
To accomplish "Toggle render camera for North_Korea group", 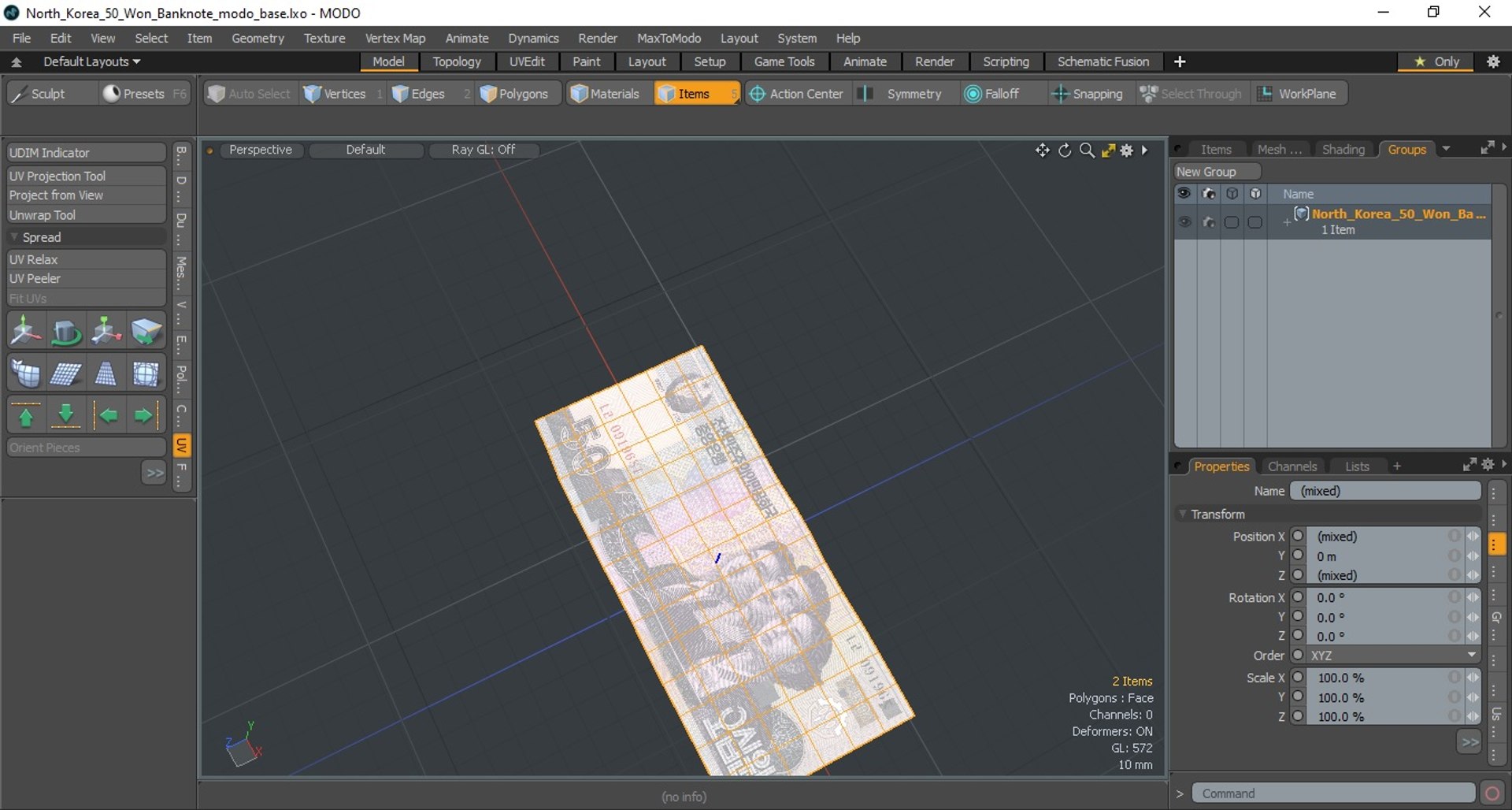I will coord(1208,223).
